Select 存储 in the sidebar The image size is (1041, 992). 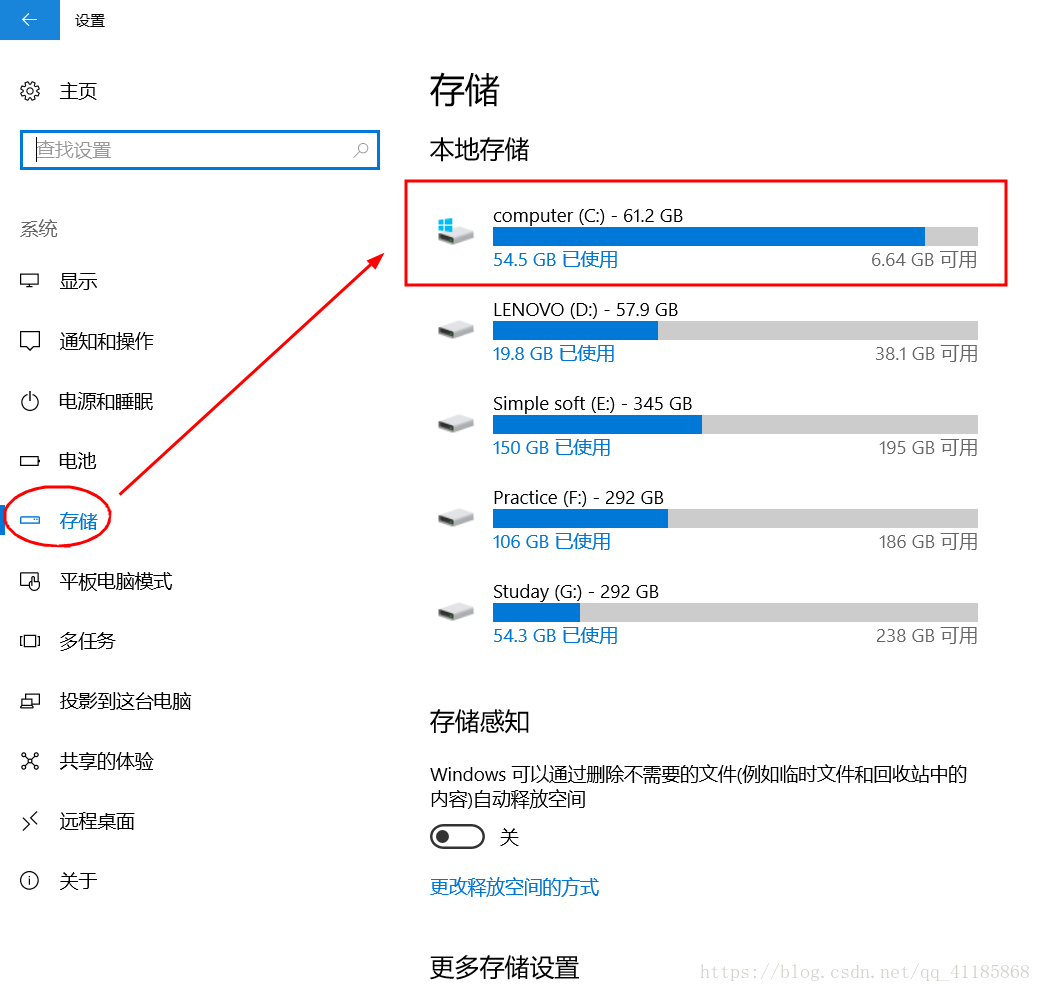pos(78,521)
